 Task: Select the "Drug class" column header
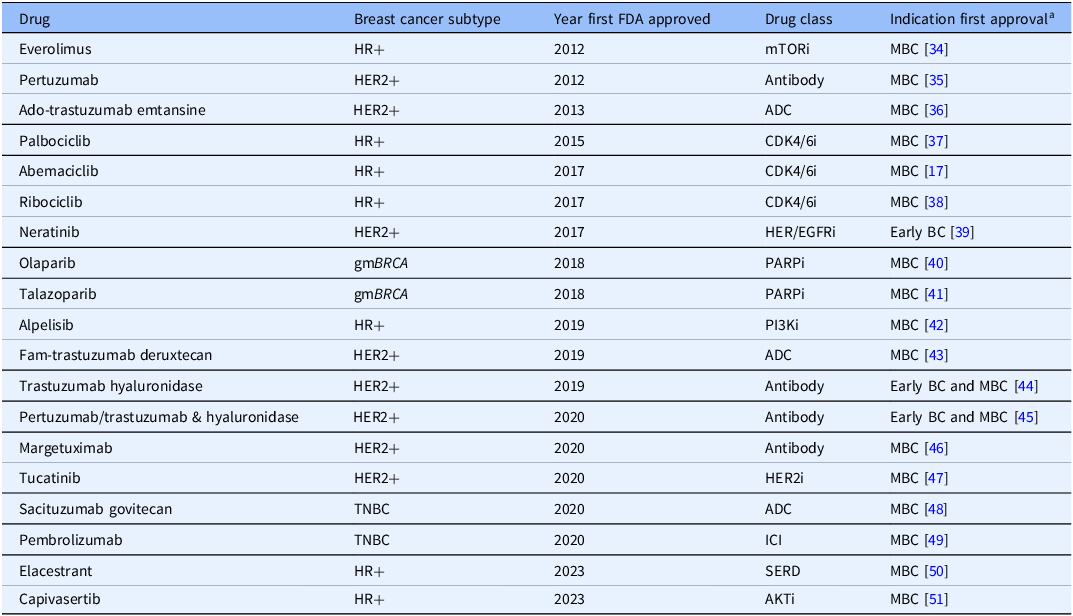[799, 19]
